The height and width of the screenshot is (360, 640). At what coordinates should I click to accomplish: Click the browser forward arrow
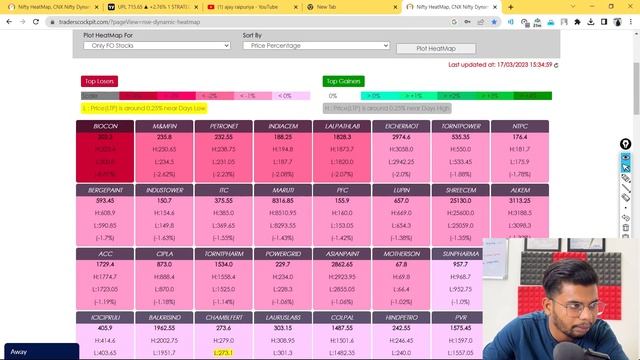click(x=22, y=22)
